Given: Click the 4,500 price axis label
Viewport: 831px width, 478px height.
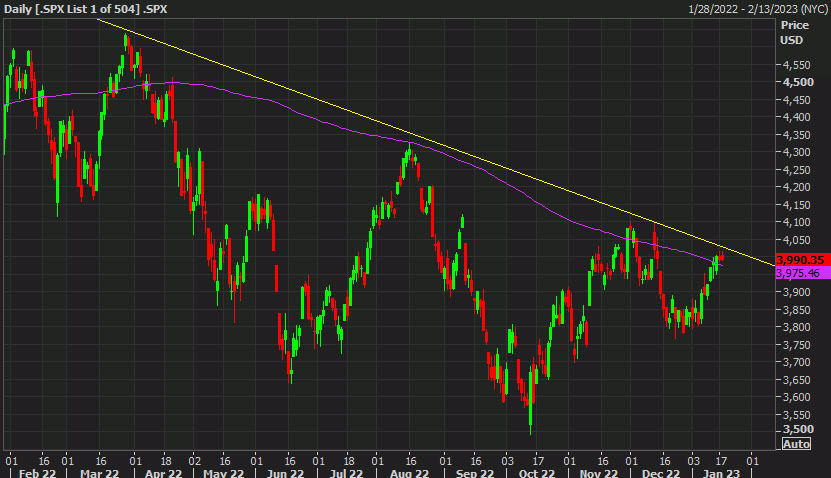Looking at the screenshot, I should pos(798,82).
